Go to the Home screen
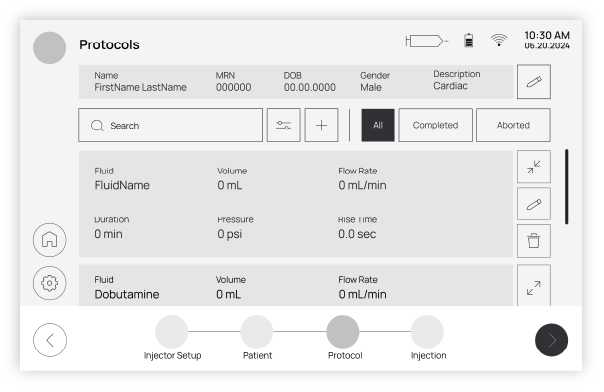Screen dimensions: 604x392 [x=50, y=240]
